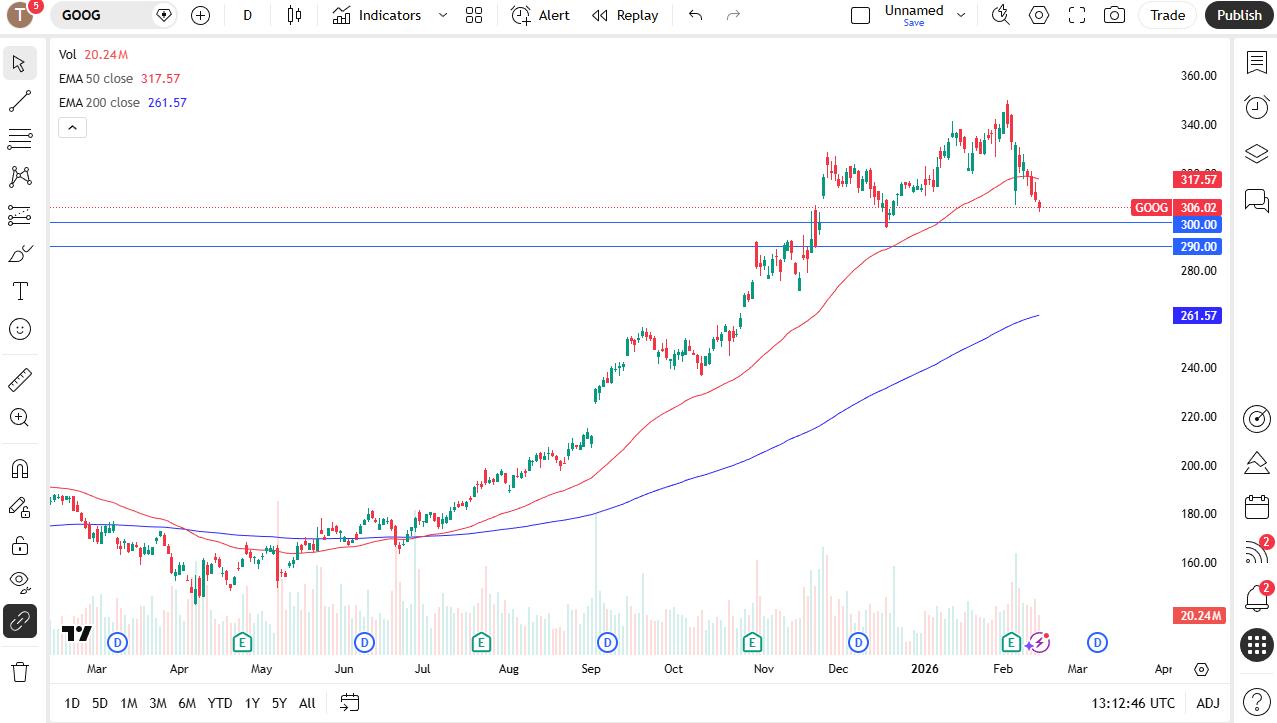Open the calendar panel
This screenshot has height=723, width=1277.
click(1257, 507)
